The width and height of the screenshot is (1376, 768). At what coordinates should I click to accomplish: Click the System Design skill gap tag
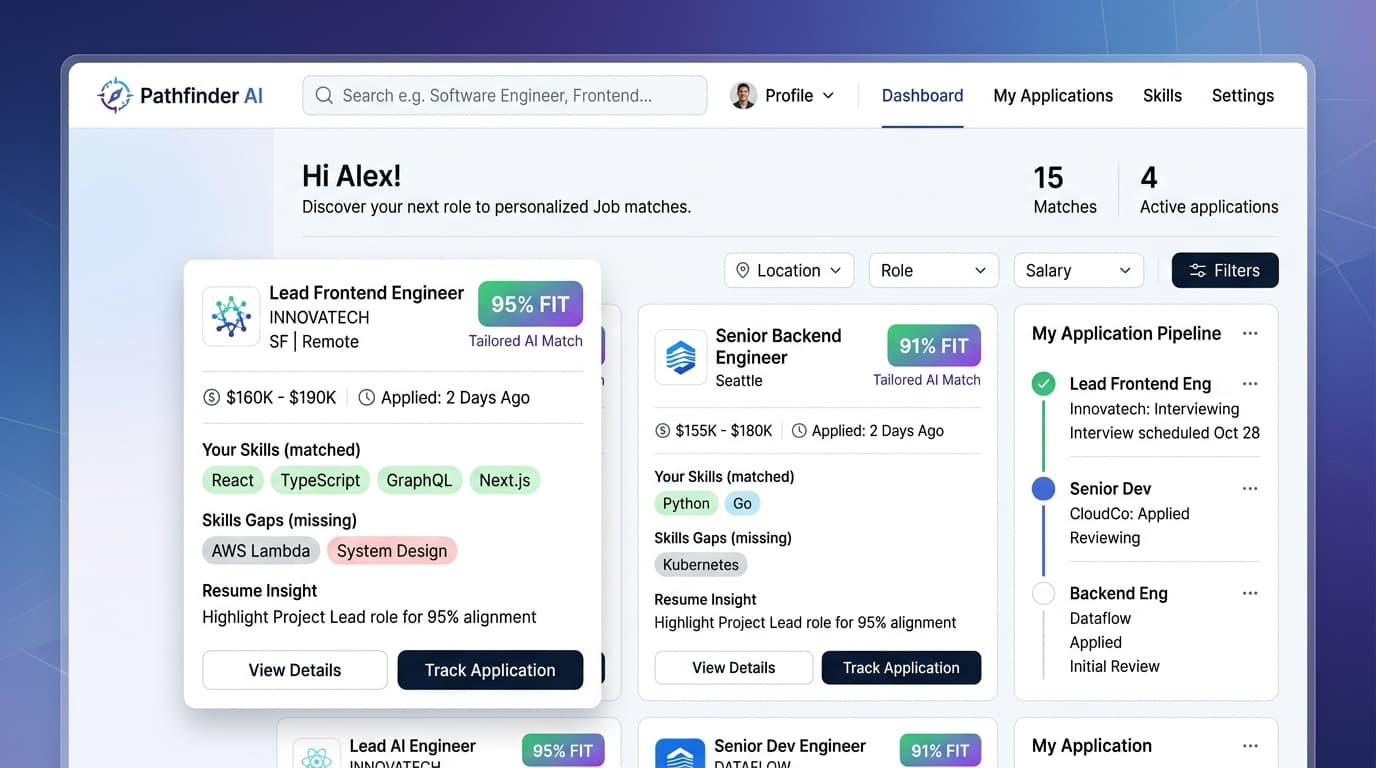coord(392,551)
